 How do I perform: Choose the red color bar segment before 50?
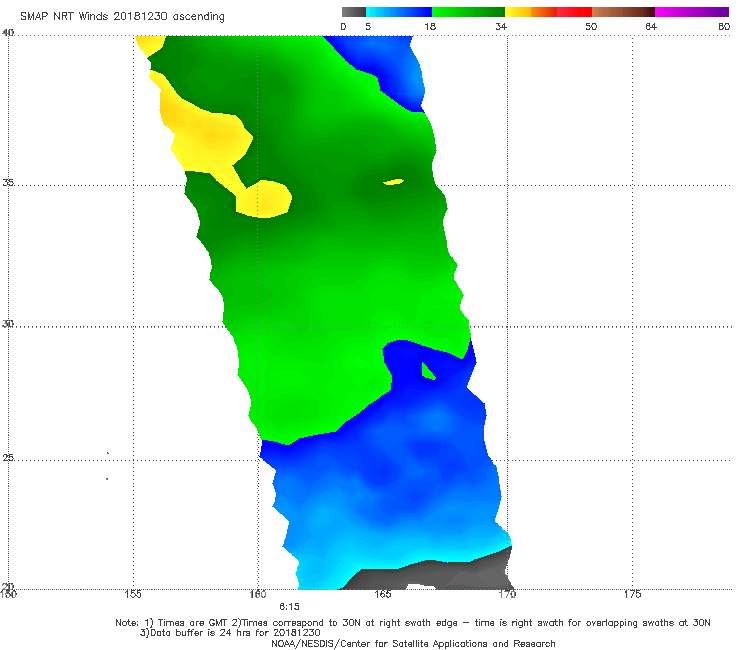[574, 12]
